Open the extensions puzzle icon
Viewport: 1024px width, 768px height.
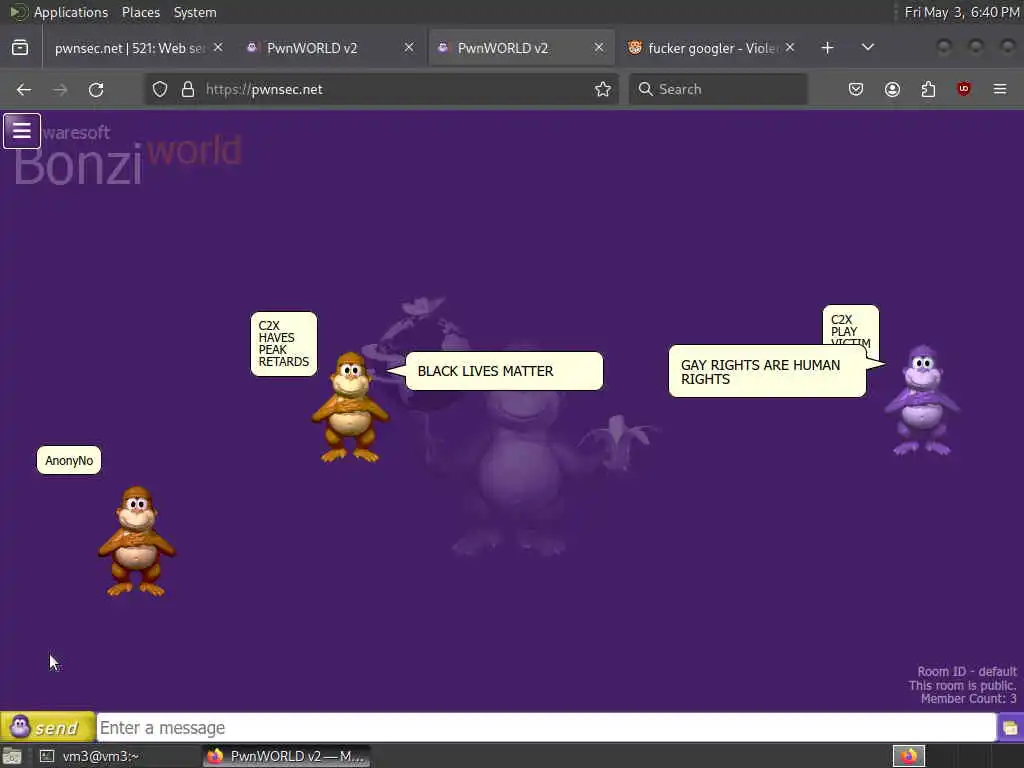click(x=928, y=89)
